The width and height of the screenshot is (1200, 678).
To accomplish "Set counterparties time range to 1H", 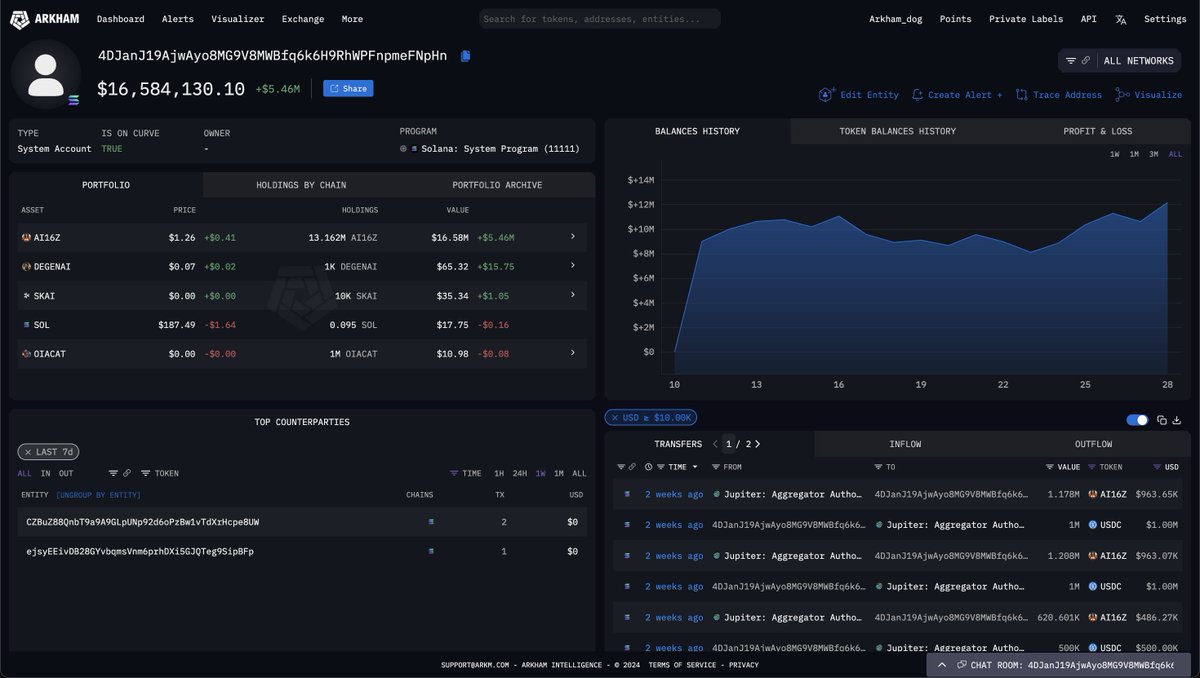I will pos(499,473).
